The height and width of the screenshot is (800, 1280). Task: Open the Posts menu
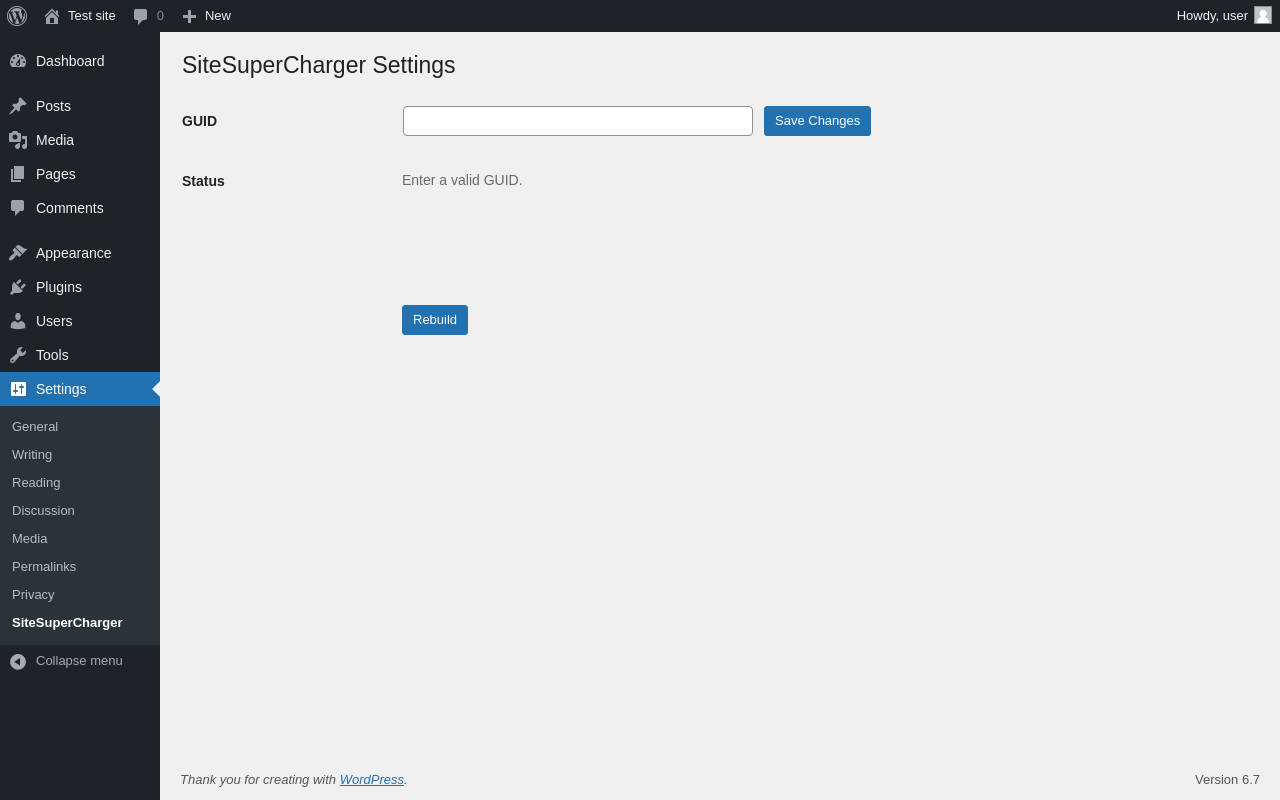(80, 106)
